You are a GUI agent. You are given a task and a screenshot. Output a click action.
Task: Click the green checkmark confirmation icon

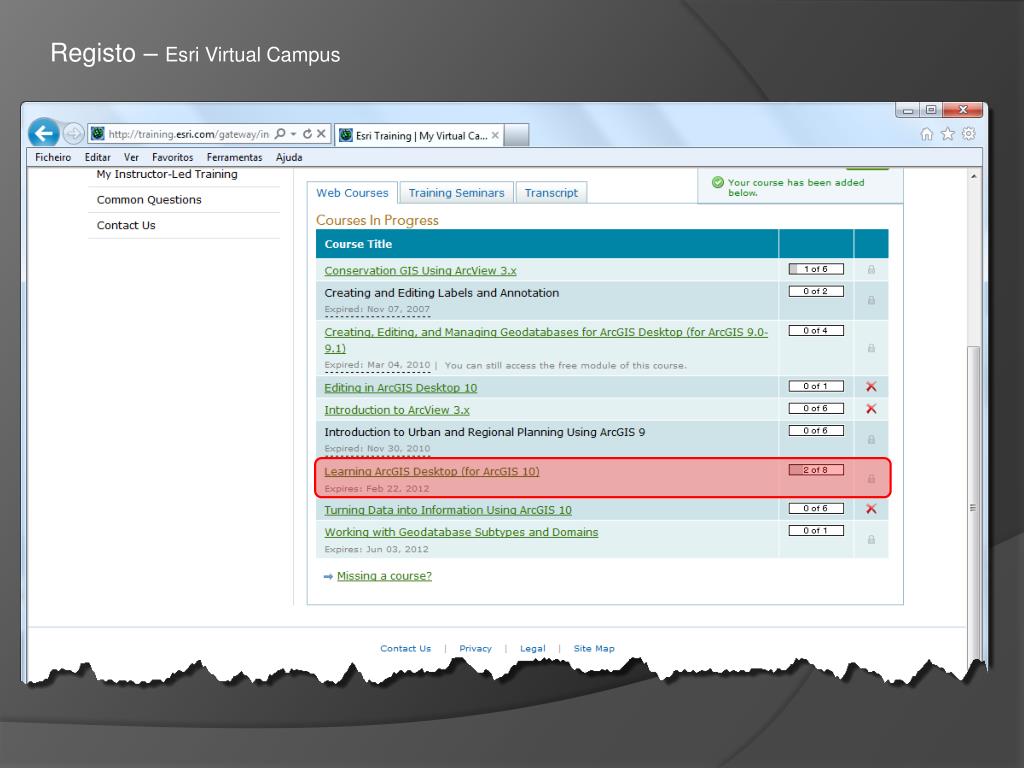(718, 183)
